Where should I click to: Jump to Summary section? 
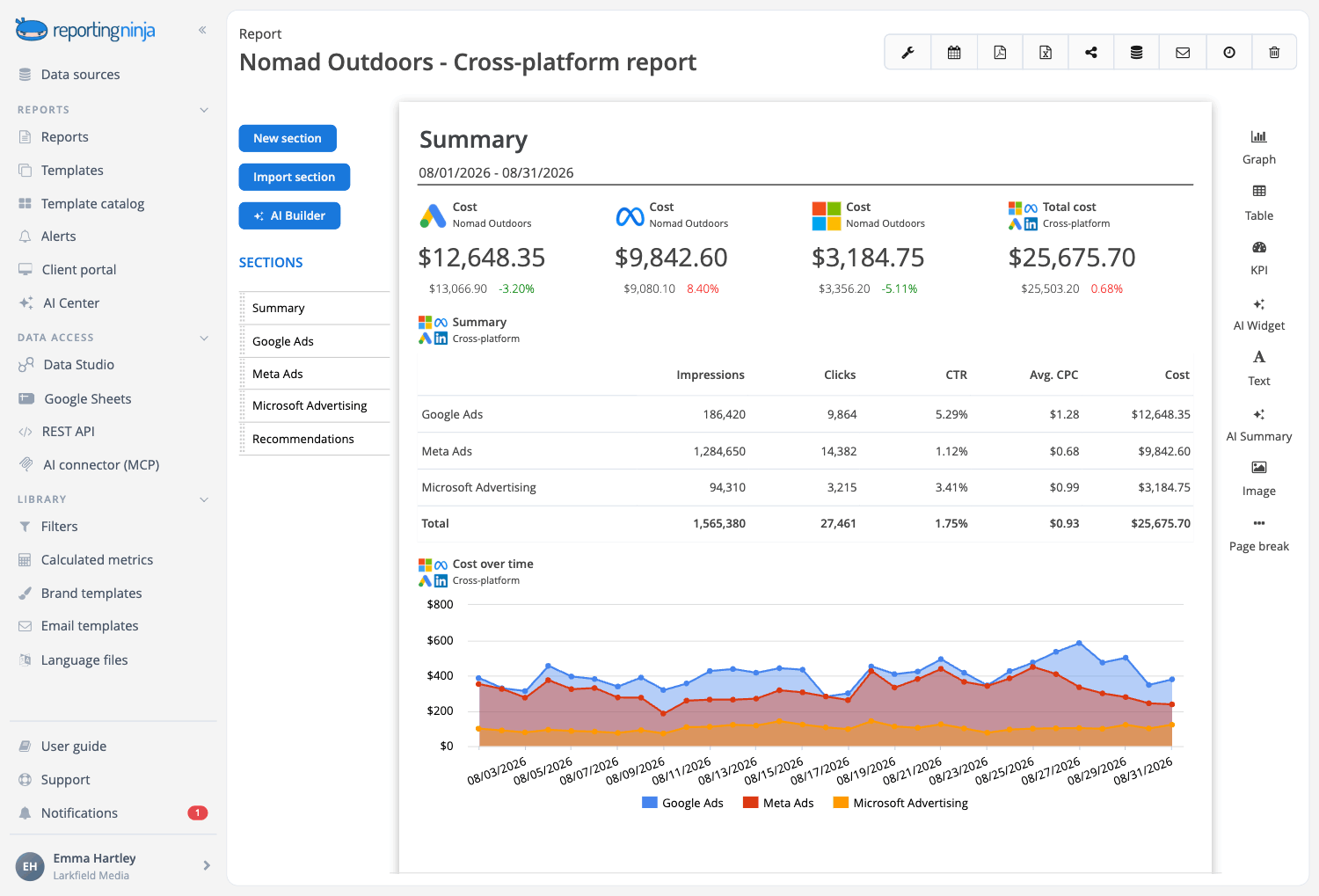[315, 309]
